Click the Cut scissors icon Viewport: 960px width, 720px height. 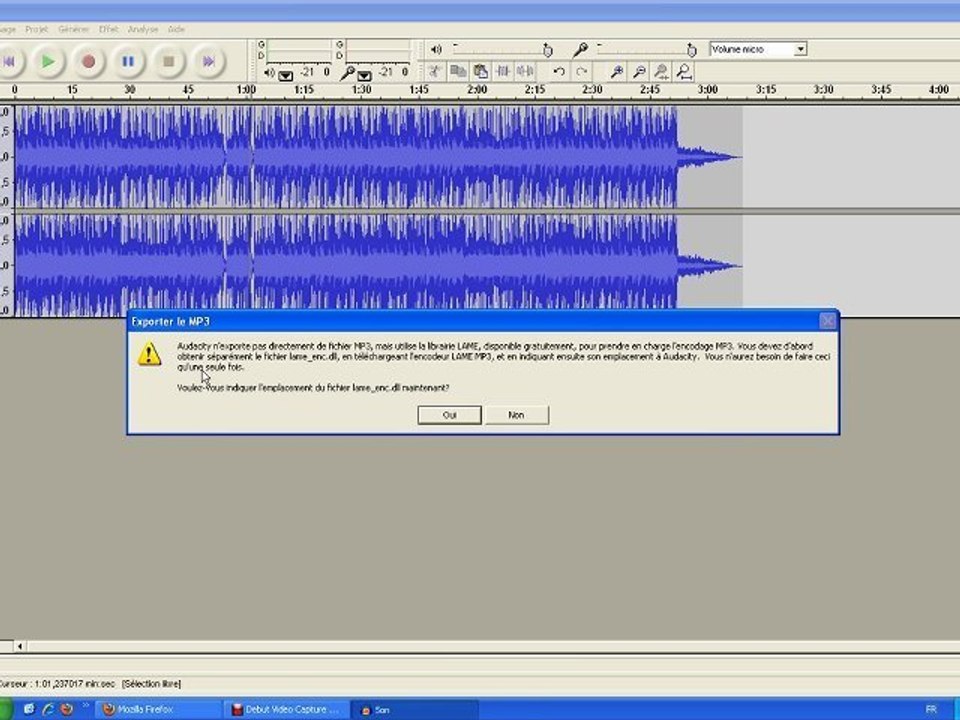pyautogui.click(x=435, y=72)
